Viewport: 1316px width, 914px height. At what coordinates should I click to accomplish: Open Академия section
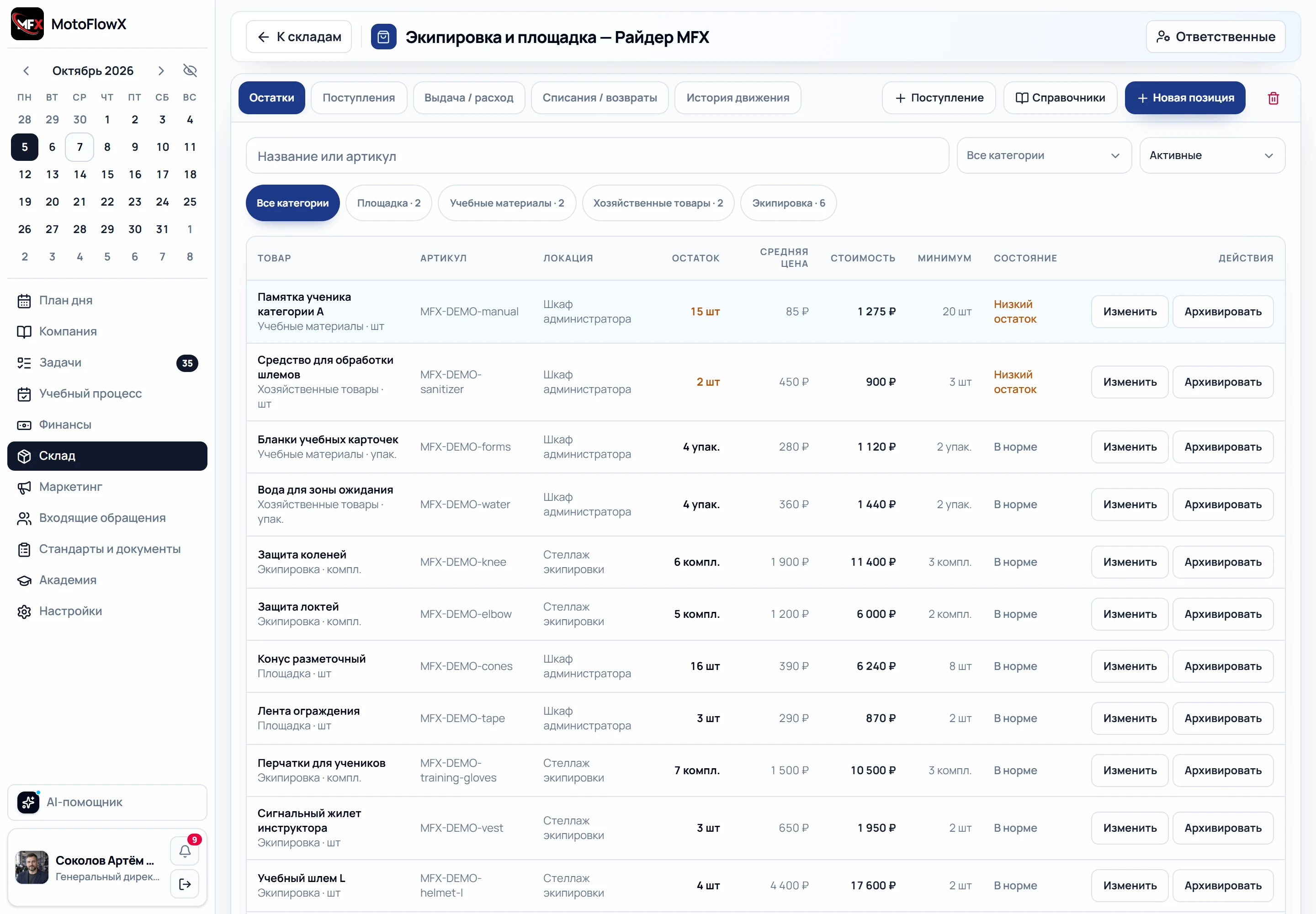click(x=107, y=580)
